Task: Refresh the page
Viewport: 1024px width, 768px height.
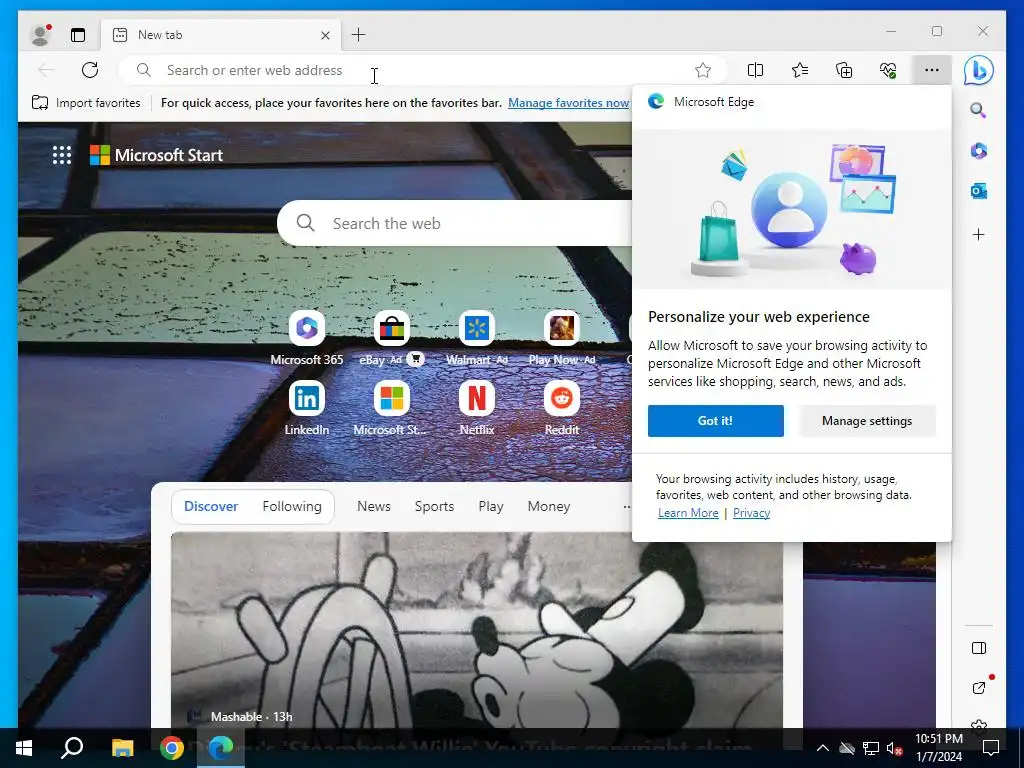Action: pyautogui.click(x=90, y=70)
